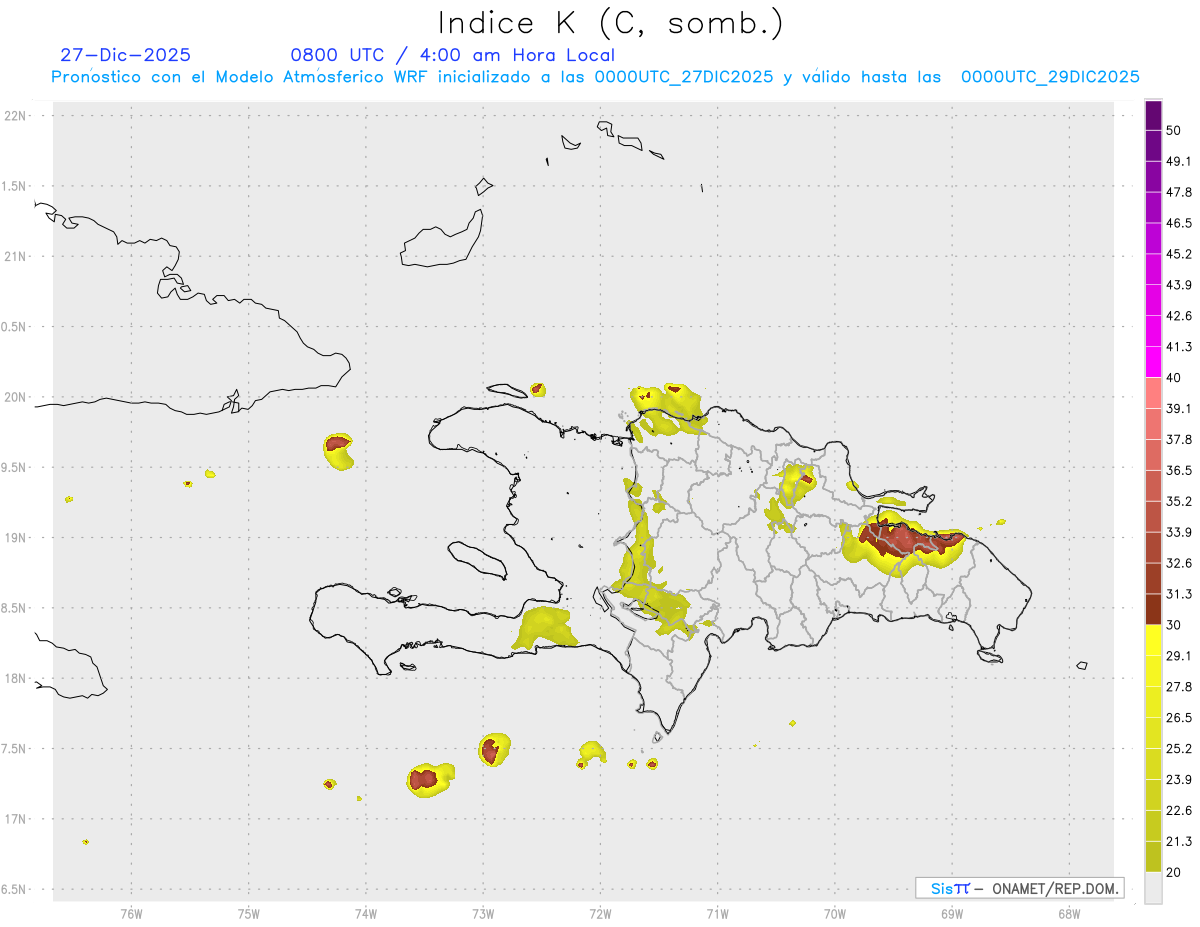The image size is (1200, 927).
Task: Click the "73W" longitude label
Action: (483, 913)
